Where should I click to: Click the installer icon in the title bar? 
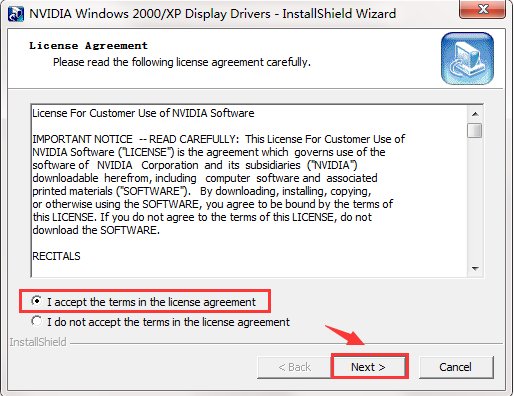pos(16,14)
